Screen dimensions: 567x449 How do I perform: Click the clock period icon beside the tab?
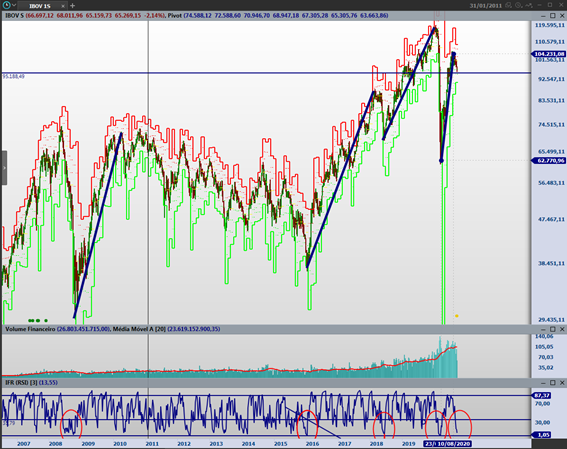point(7,5)
